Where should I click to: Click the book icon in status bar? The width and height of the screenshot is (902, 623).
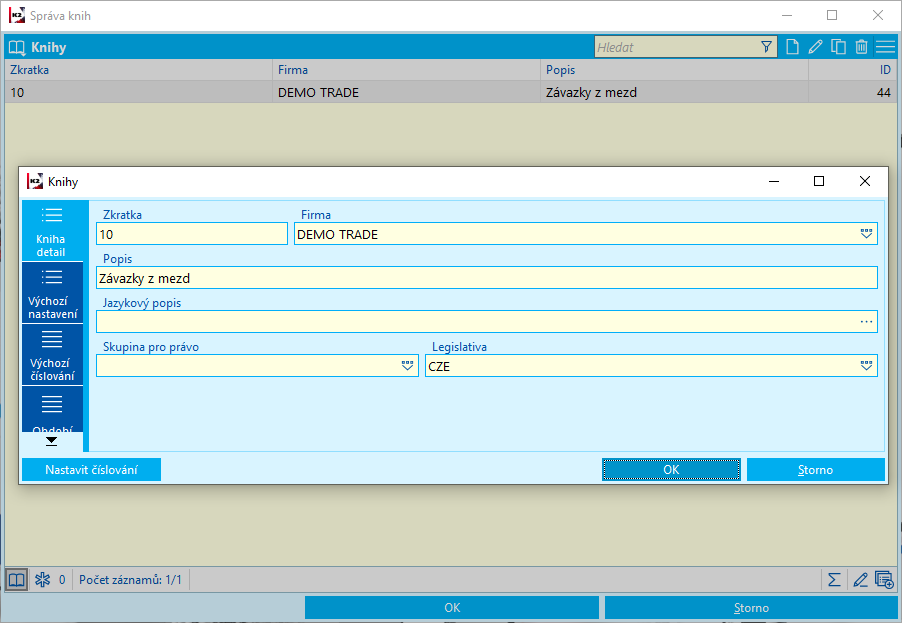17,579
